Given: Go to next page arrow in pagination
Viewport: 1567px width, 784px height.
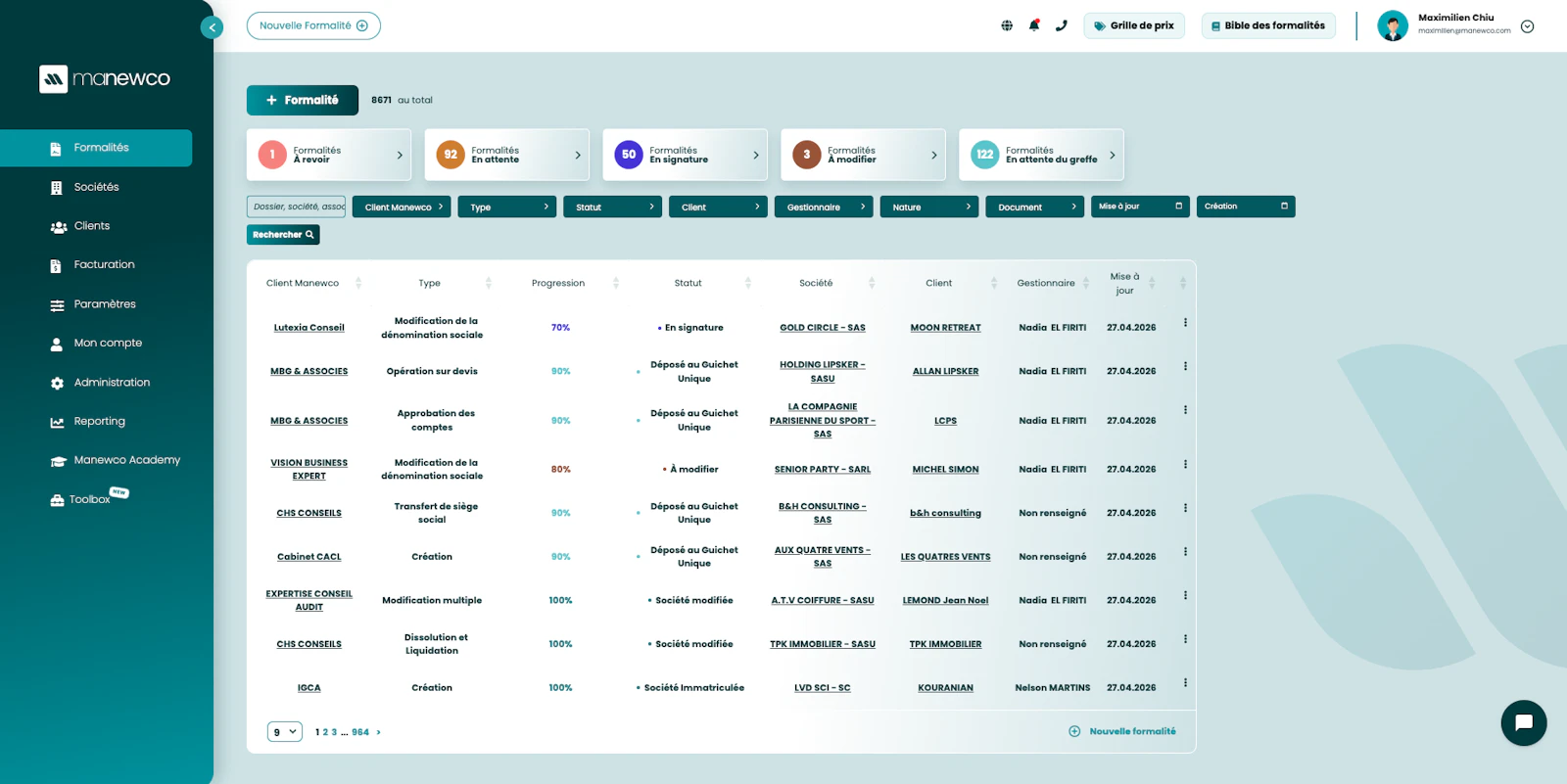Looking at the screenshot, I should point(379,732).
